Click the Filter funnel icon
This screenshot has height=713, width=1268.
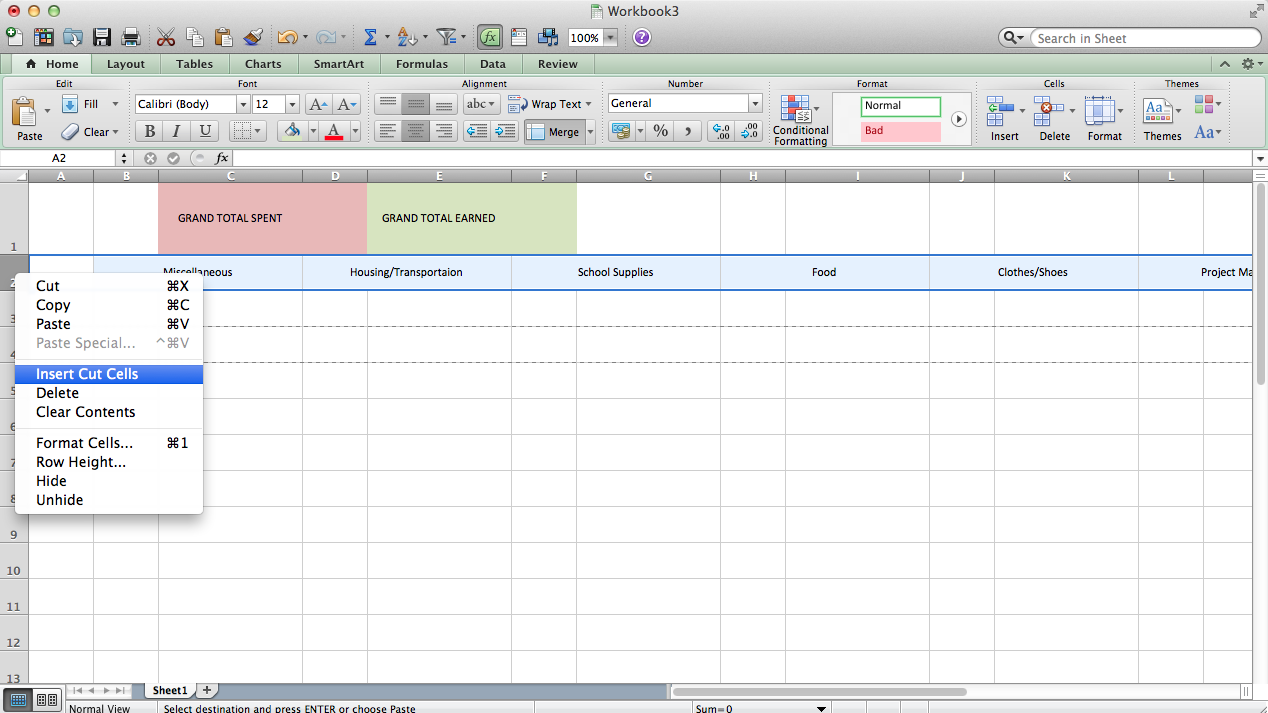click(446, 37)
